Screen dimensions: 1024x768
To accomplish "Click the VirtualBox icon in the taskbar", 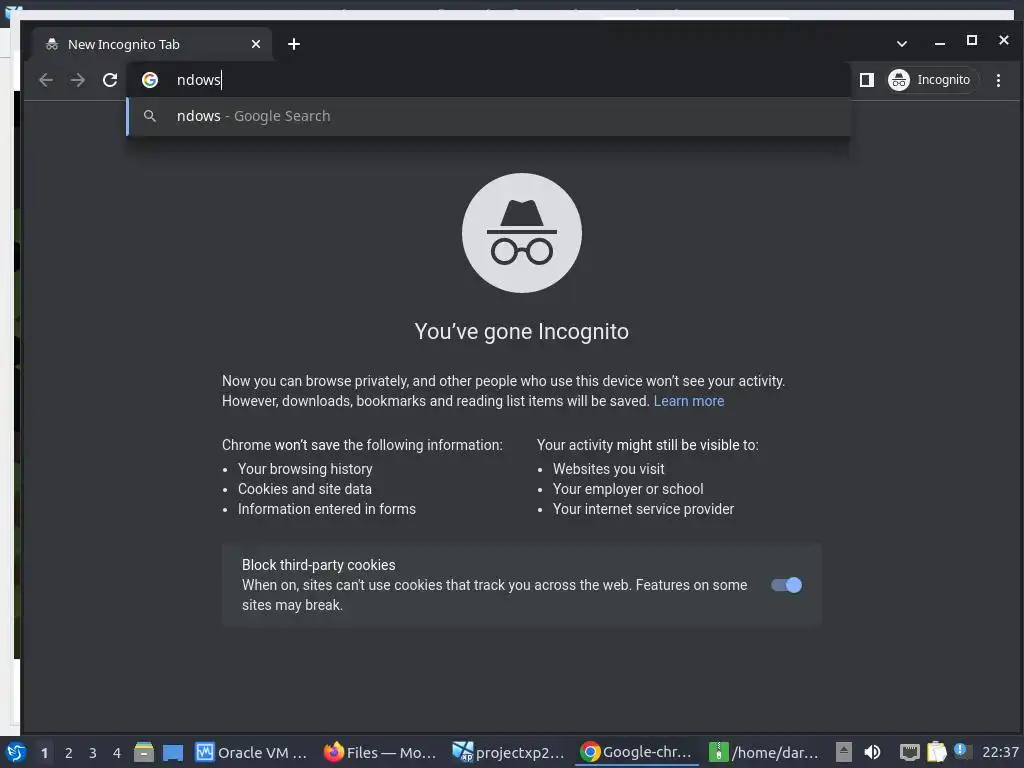I will [x=205, y=752].
